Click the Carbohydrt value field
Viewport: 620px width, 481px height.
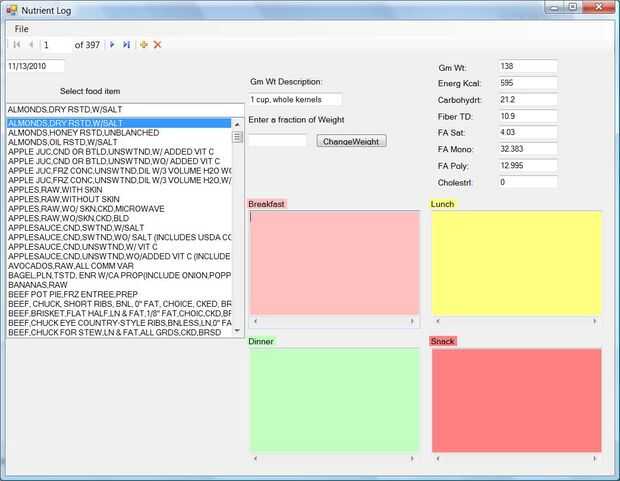(x=528, y=100)
